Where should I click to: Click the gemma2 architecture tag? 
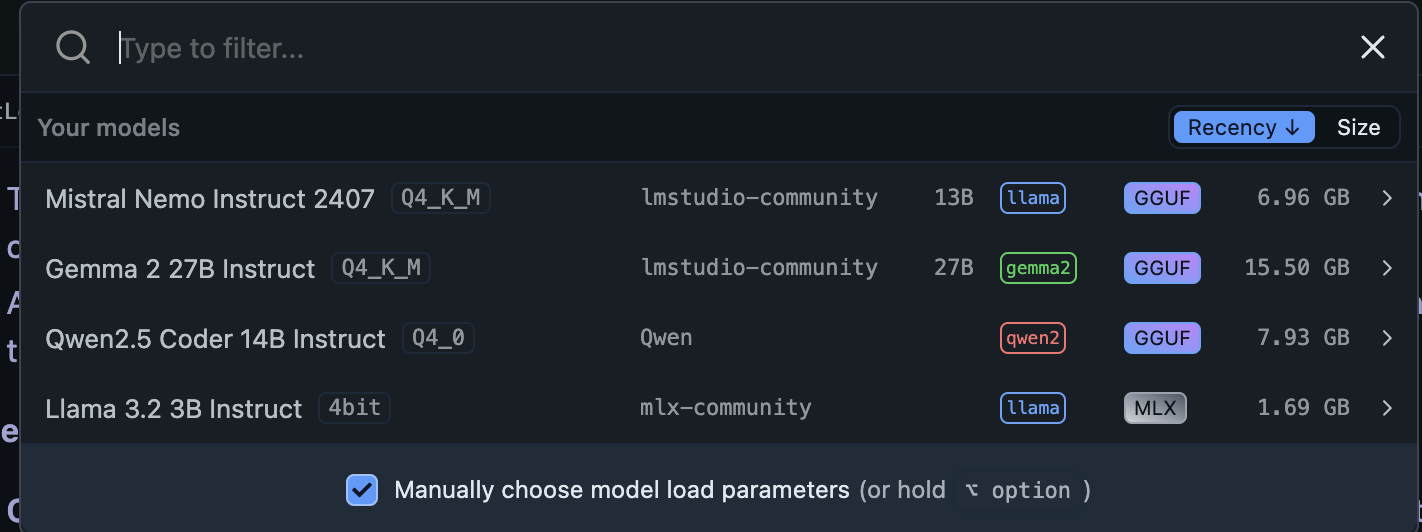pyautogui.click(x=1038, y=268)
